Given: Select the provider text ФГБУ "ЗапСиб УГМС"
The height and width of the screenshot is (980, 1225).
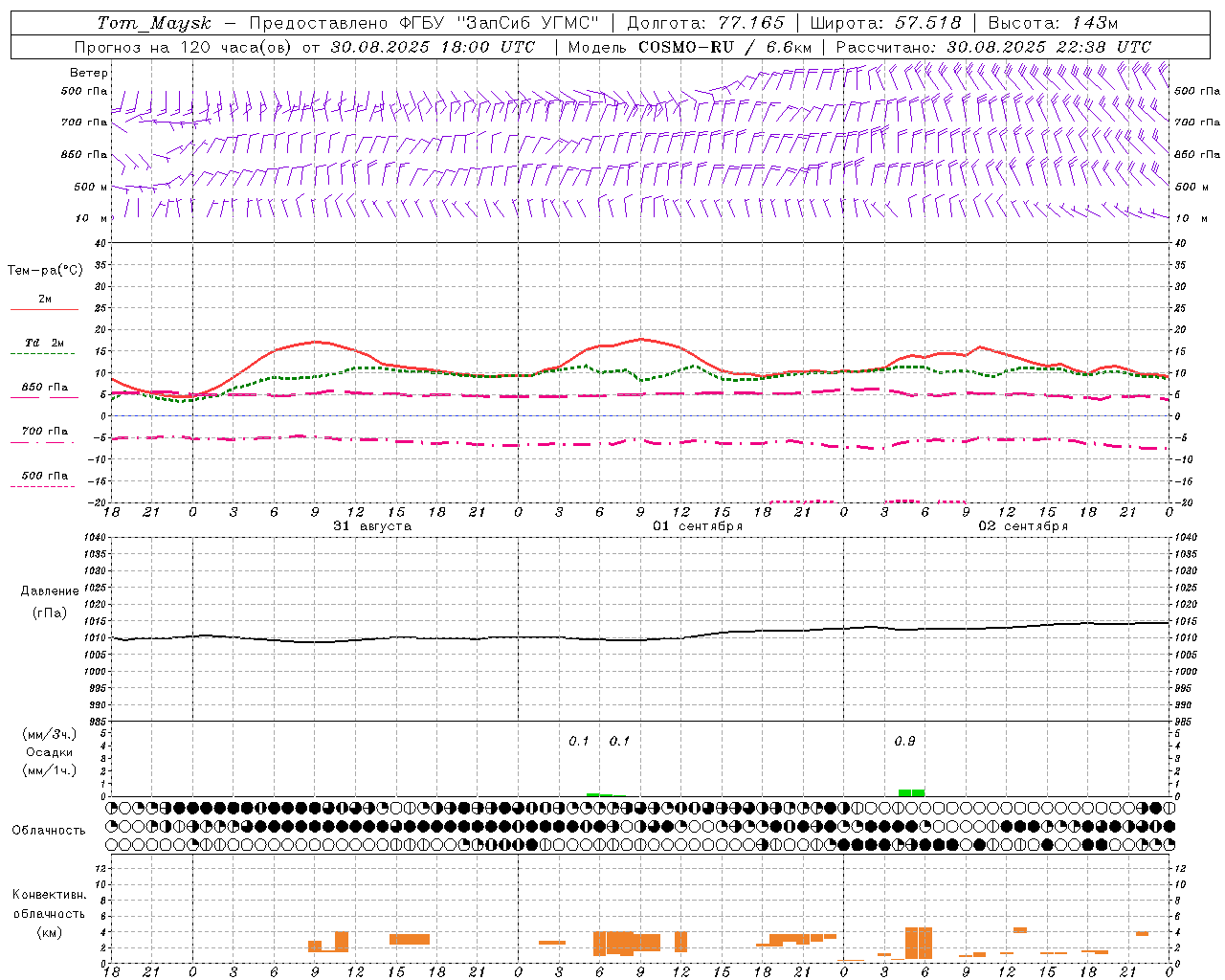Looking at the screenshot, I should 497,23.
